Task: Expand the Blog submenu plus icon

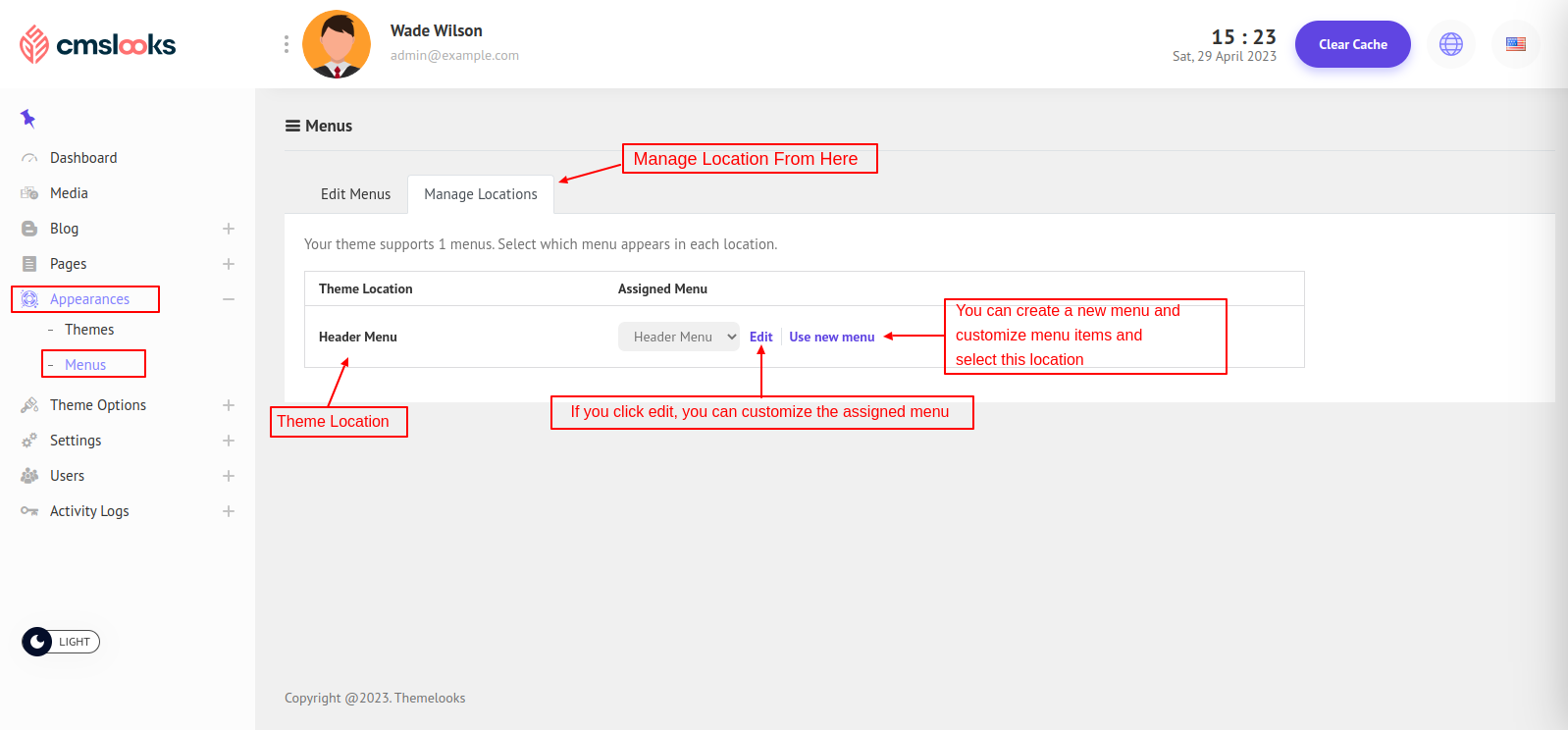Action: click(x=229, y=229)
